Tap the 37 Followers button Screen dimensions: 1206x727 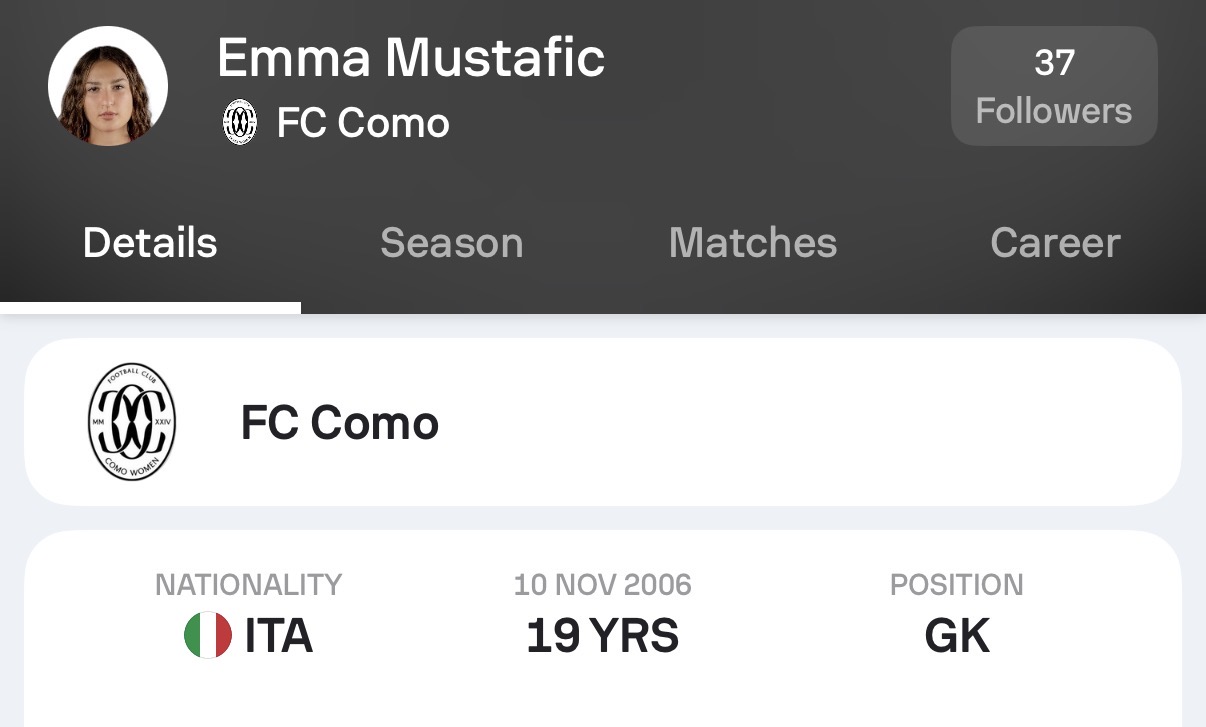(1053, 87)
